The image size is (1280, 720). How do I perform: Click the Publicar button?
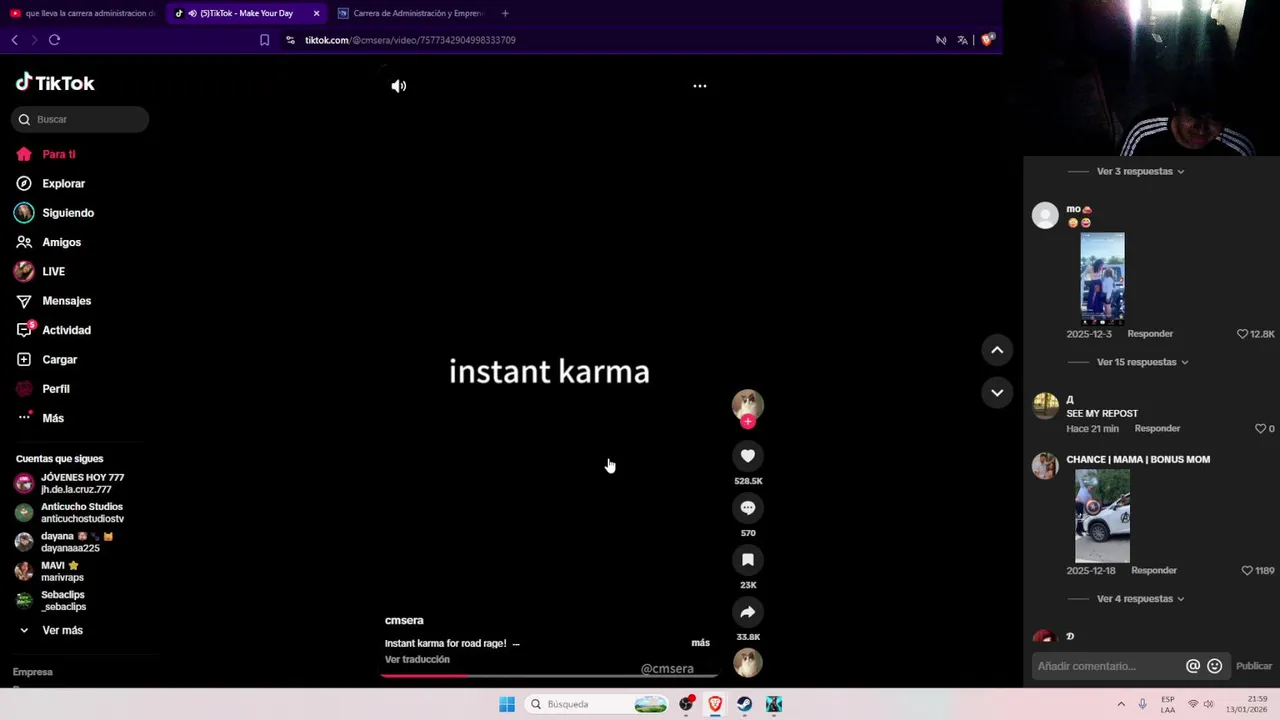point(1254,666)
